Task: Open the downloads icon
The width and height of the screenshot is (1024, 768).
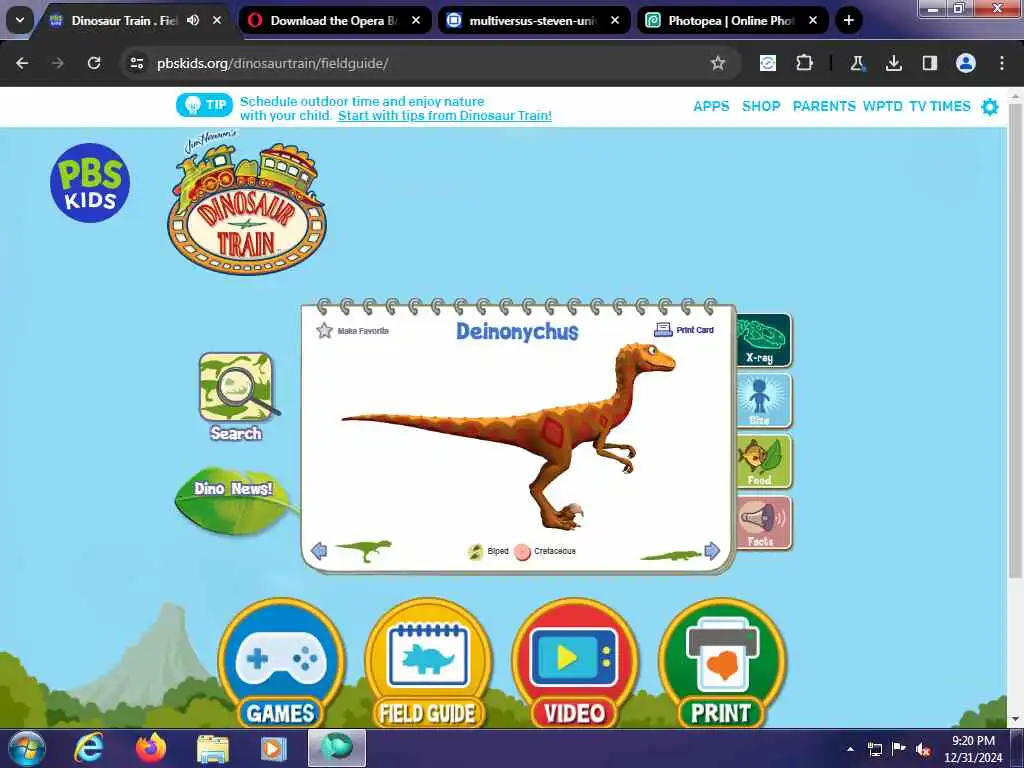Action: tap(893, 63)
